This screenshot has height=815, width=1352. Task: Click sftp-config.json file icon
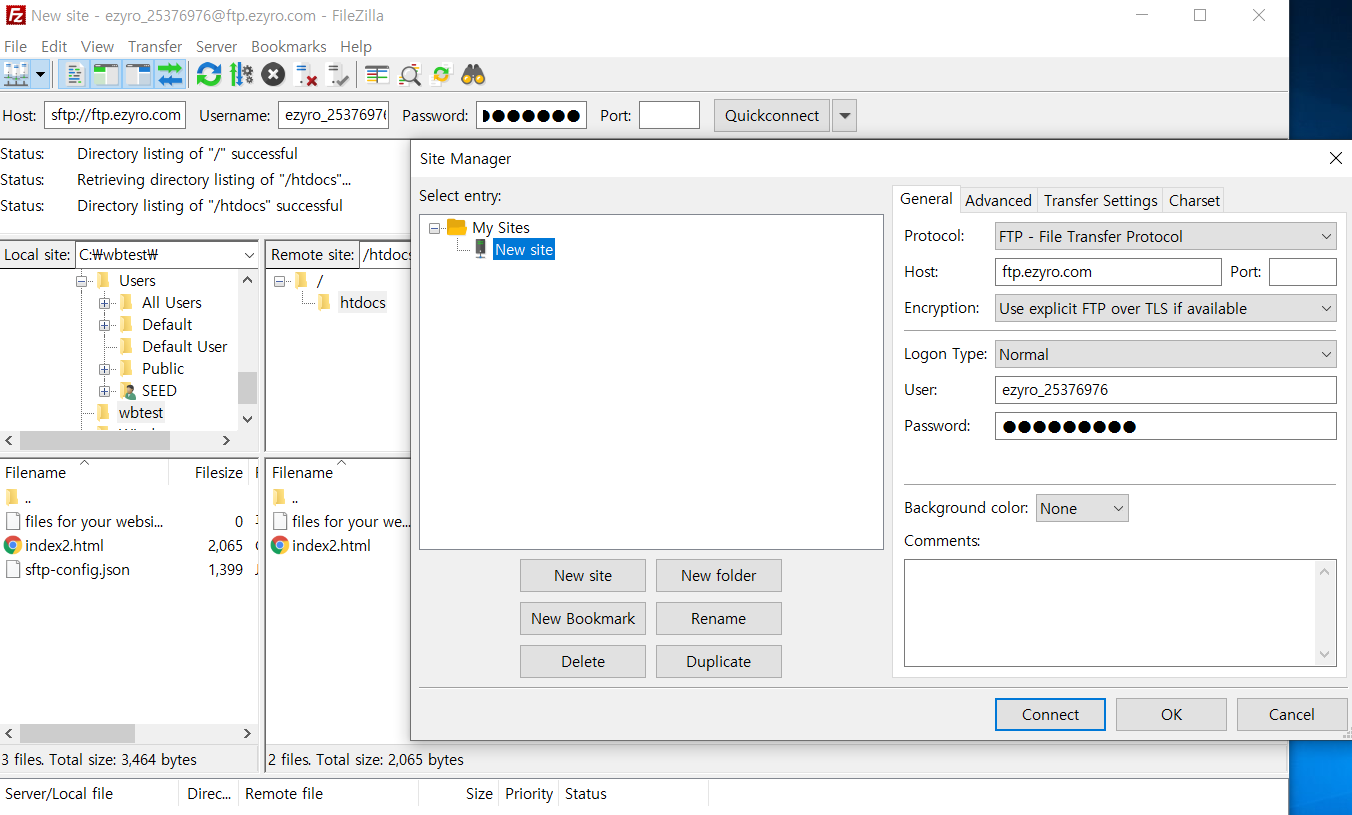tap(13, 569)
